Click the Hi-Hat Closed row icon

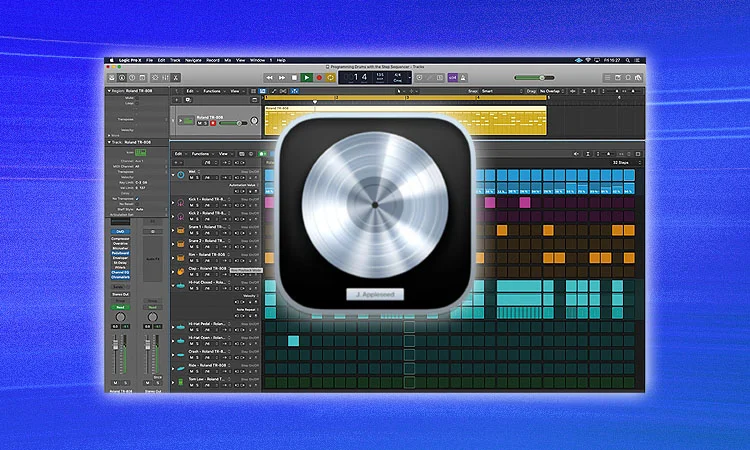pyautogui.click(x=180, y=283)
